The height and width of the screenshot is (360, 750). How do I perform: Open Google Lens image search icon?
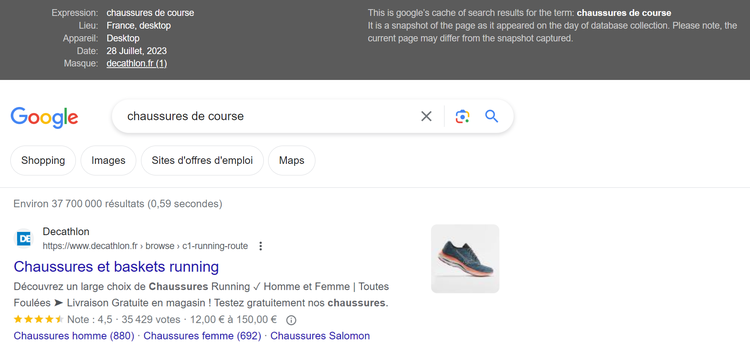click(462, 116)
